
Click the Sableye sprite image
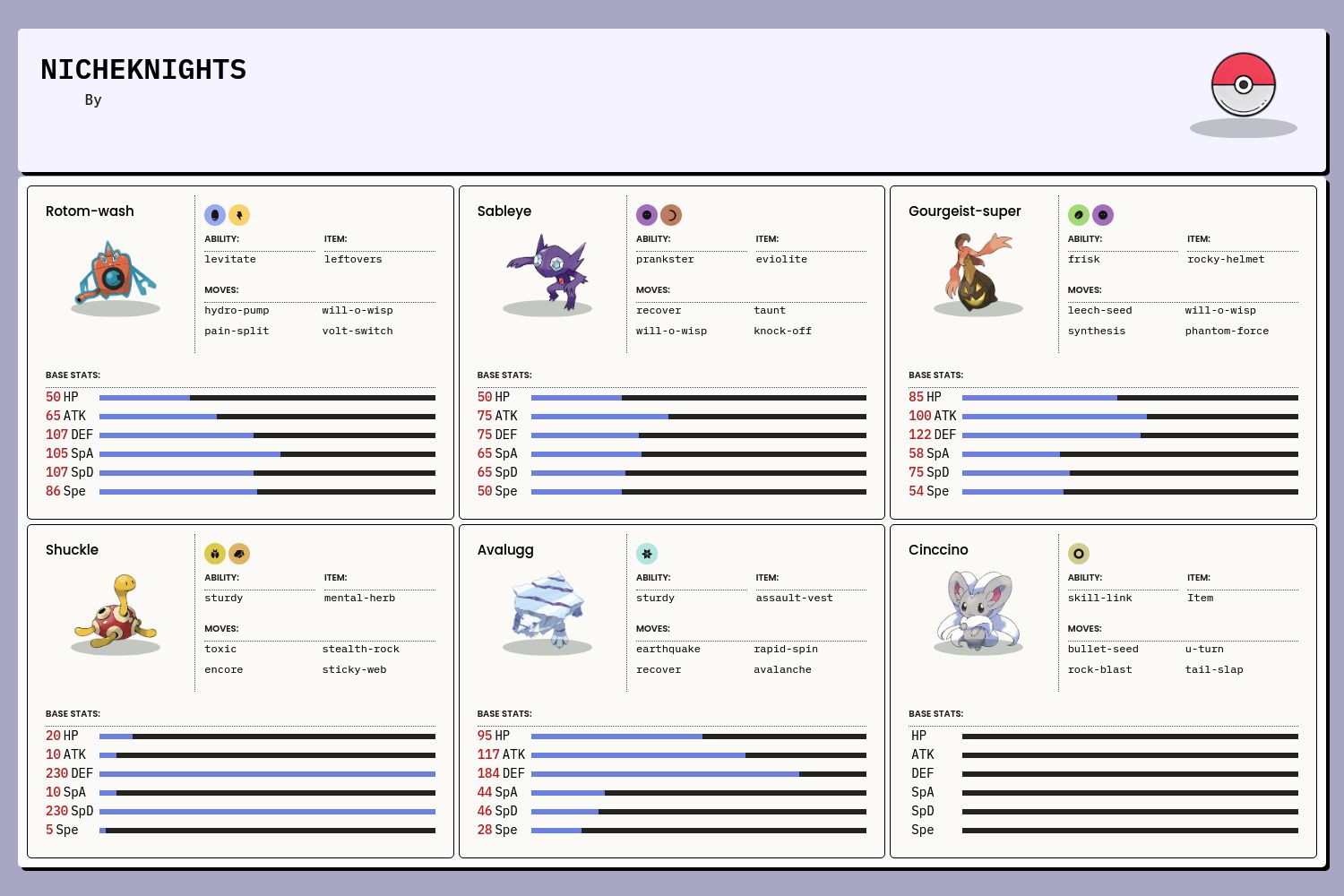coord(547,271)
